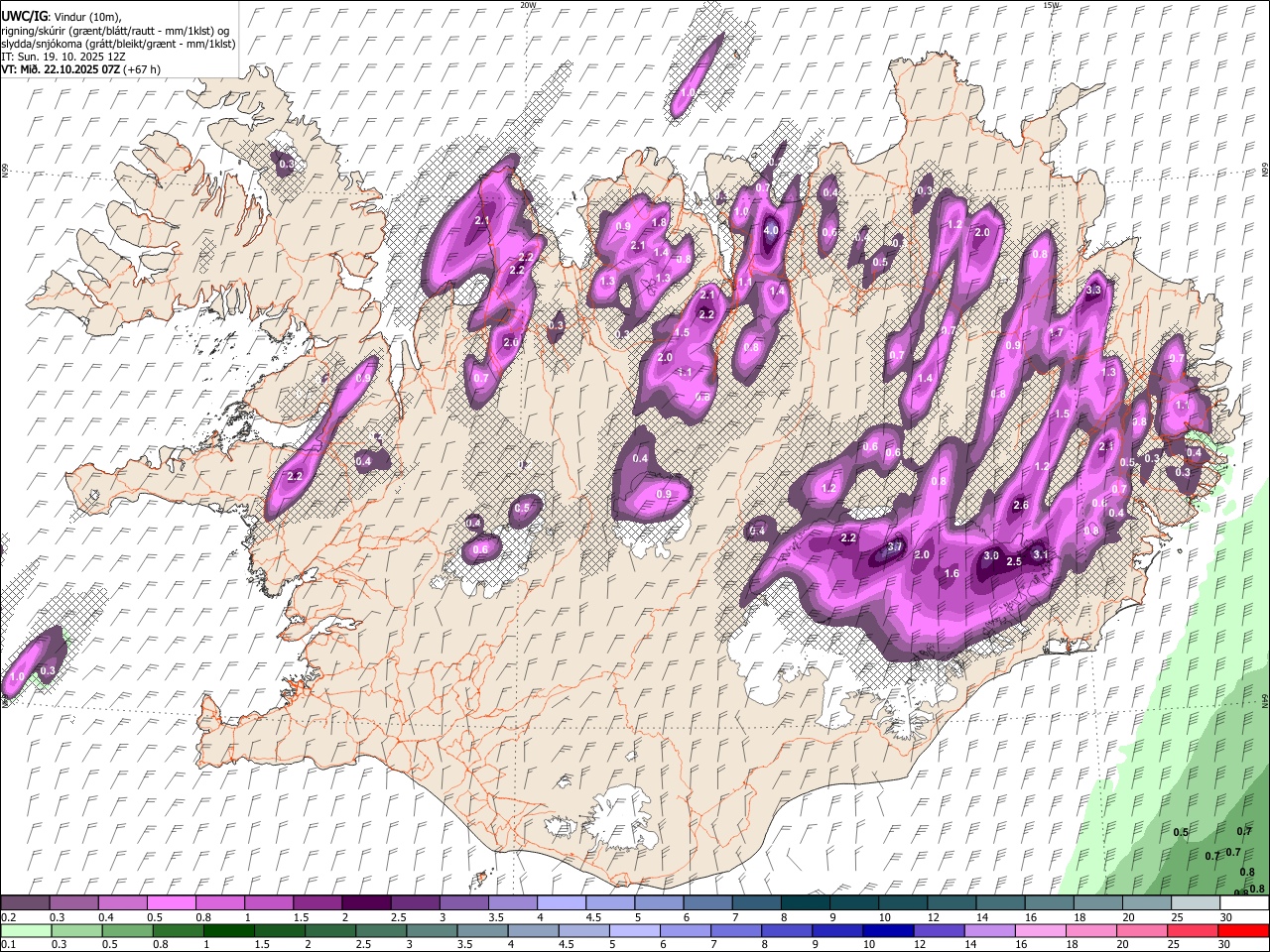Click the '3.0' precipitation value on the map

point(990,555)
